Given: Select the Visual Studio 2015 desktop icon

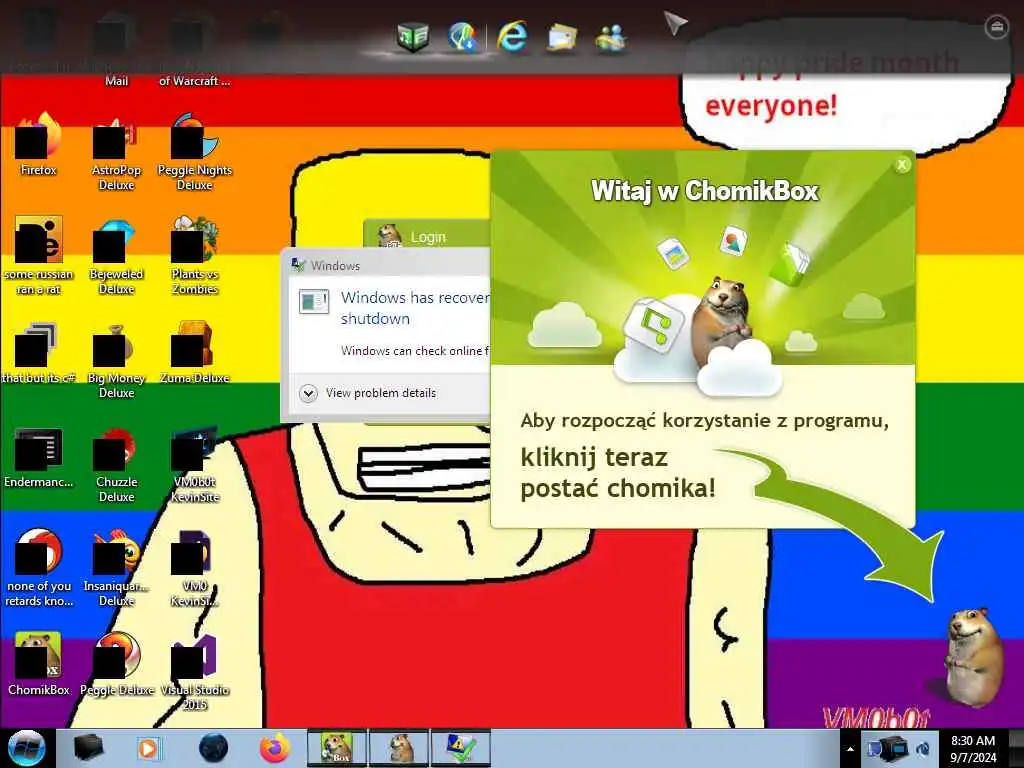Looking at the screenshot, I should click(x=195, y=673).
